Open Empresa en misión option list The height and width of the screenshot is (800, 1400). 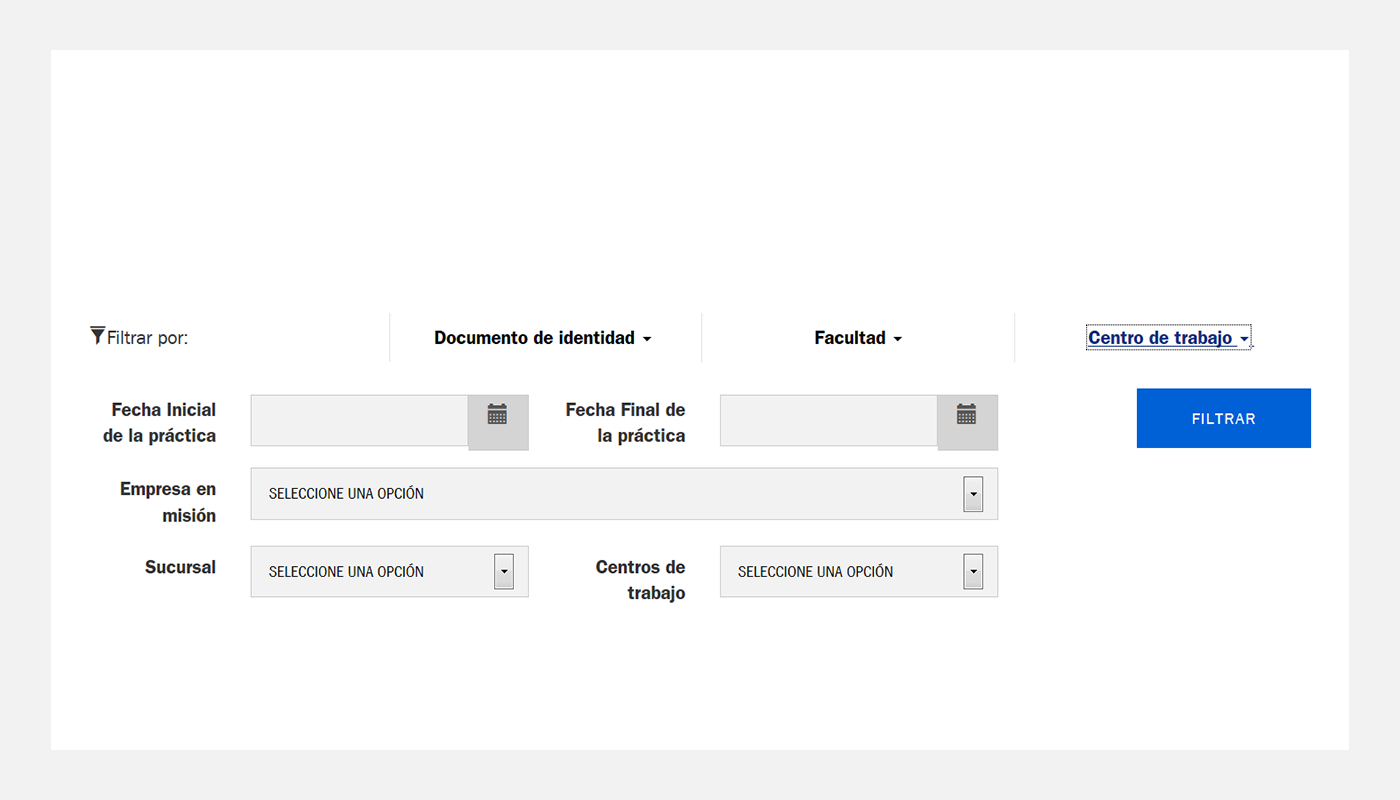point(624,494)
